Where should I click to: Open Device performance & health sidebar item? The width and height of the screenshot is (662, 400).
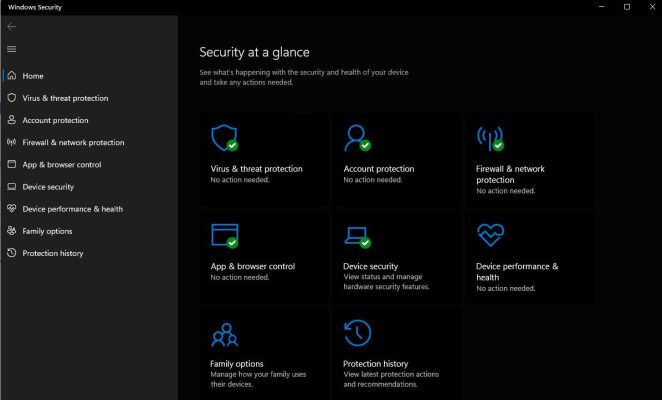(72, 209)
